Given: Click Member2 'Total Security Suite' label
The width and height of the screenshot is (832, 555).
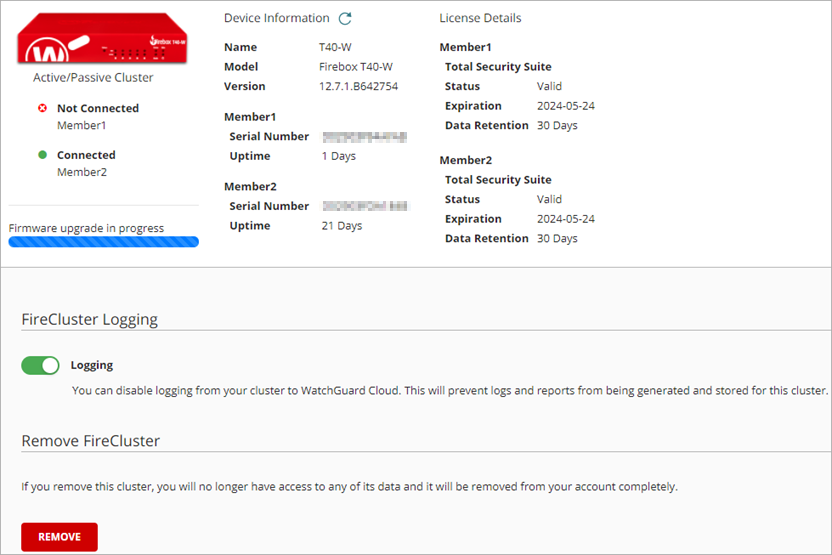Looking at the screenshot, I should (498, 180).
